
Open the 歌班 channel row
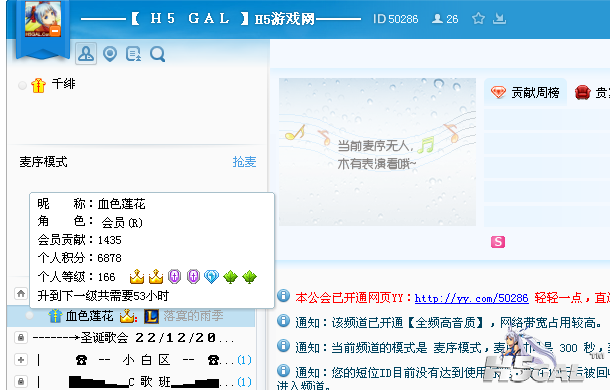coord(144,382)
